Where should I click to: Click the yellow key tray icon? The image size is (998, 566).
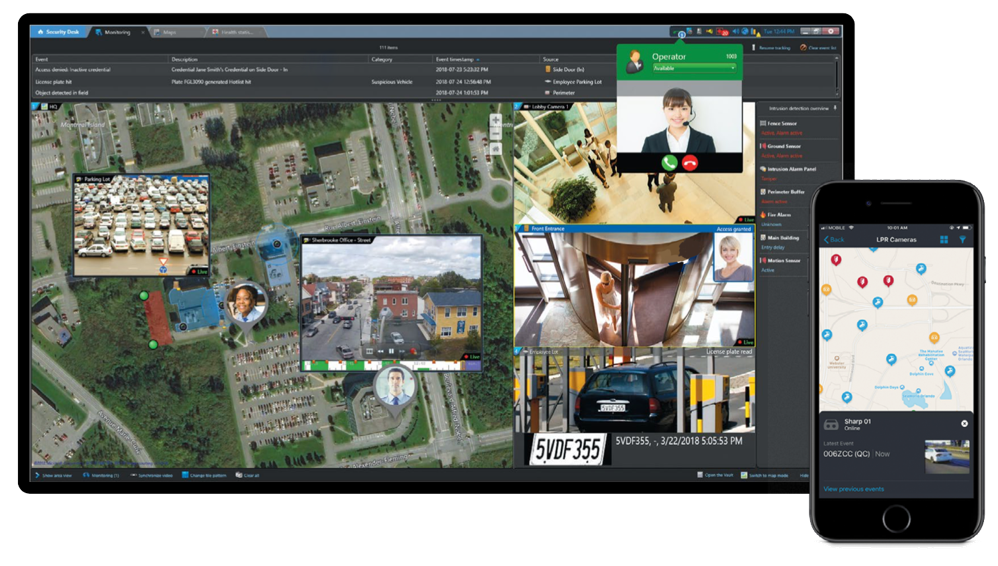(708, 31)
